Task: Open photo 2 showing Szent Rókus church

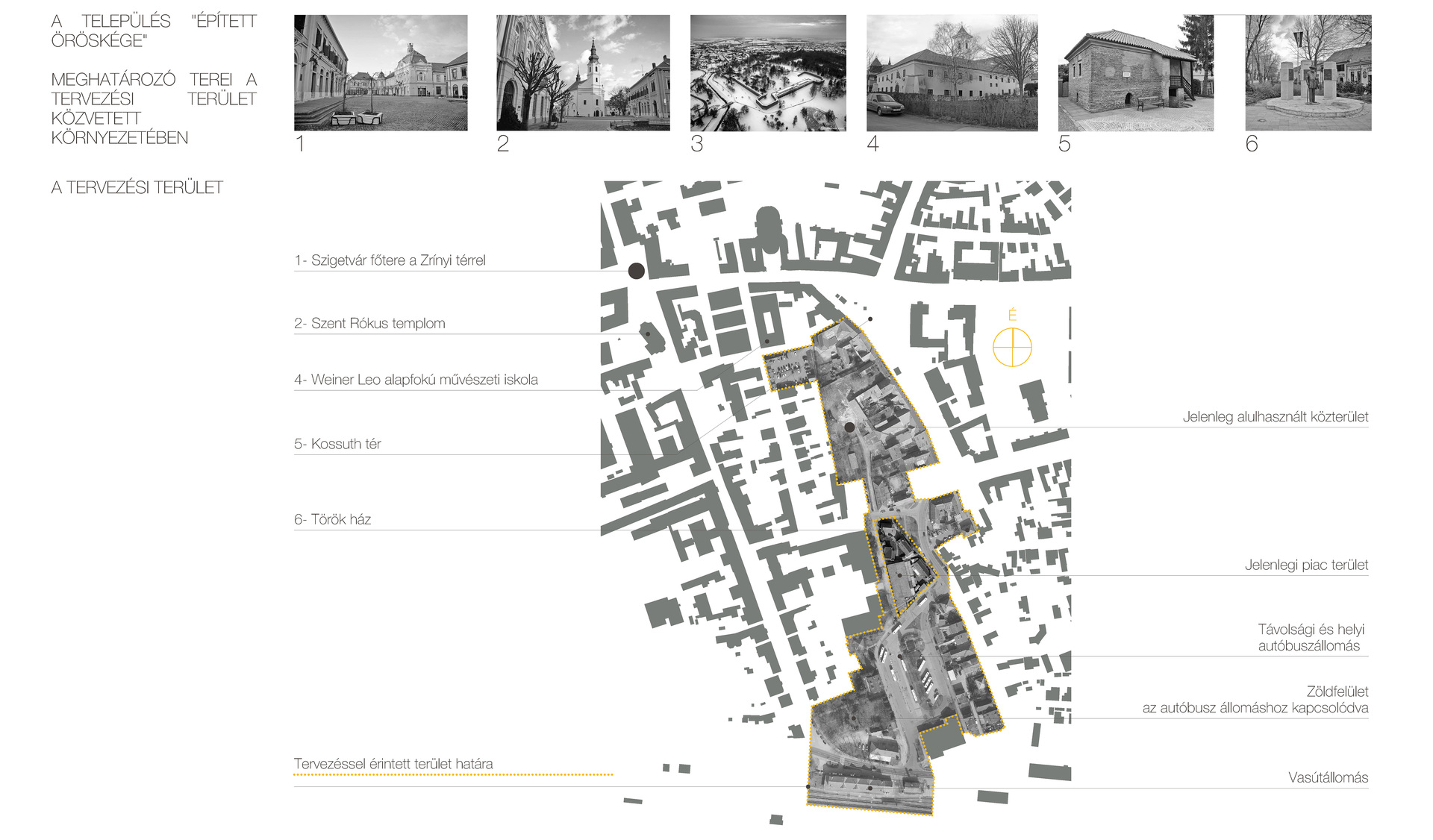Action: coord(583,73)
